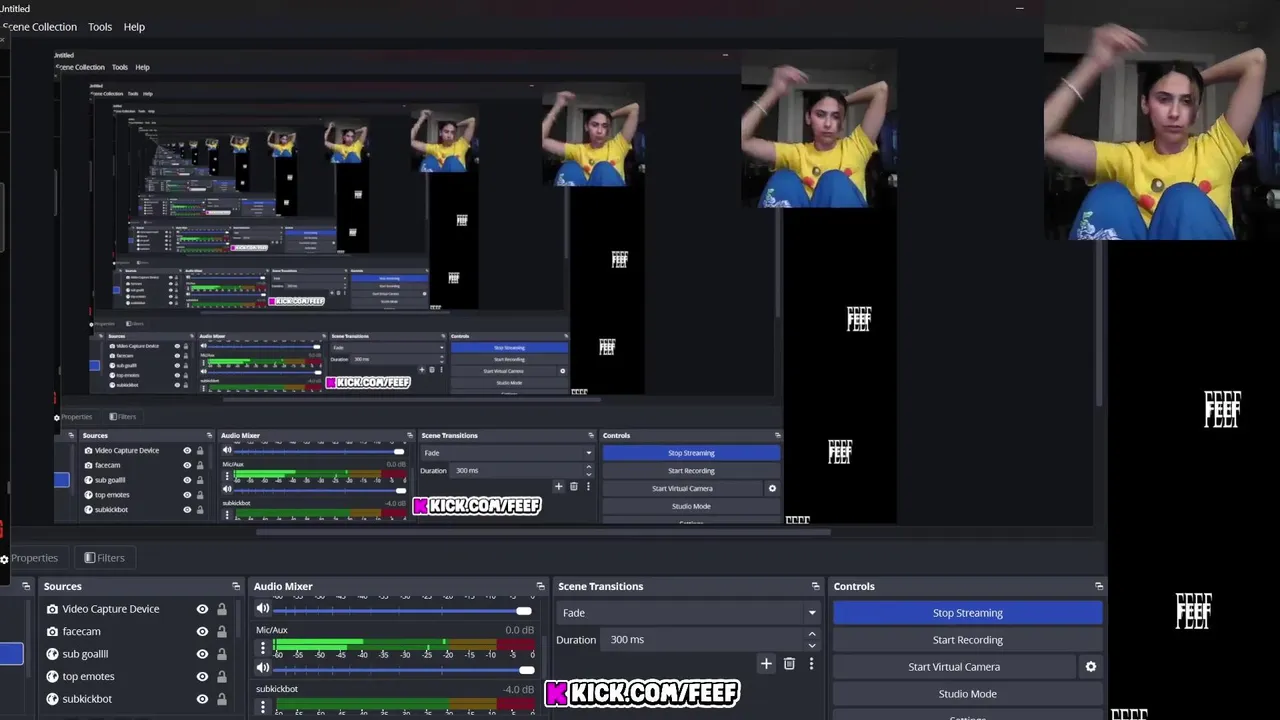Decrease transition duration with down arrow

[811, 646]
